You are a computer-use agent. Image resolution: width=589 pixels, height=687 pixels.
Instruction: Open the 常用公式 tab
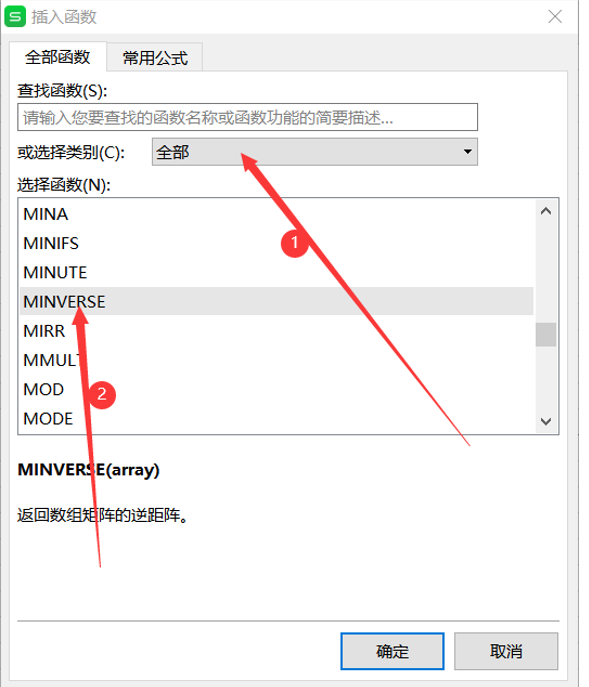click(x=155, y=57)
